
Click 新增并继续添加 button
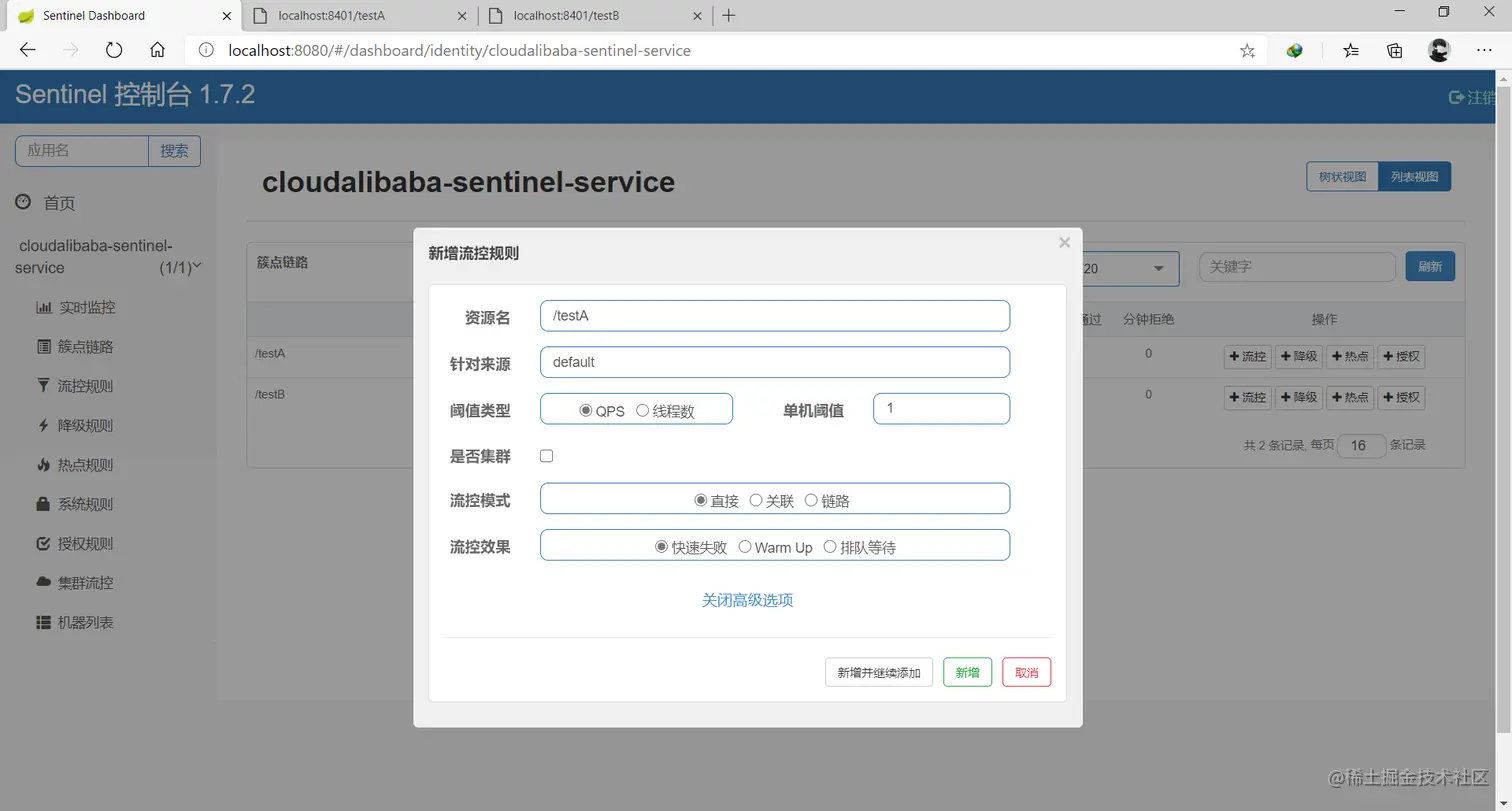click(x=879, y=672)
